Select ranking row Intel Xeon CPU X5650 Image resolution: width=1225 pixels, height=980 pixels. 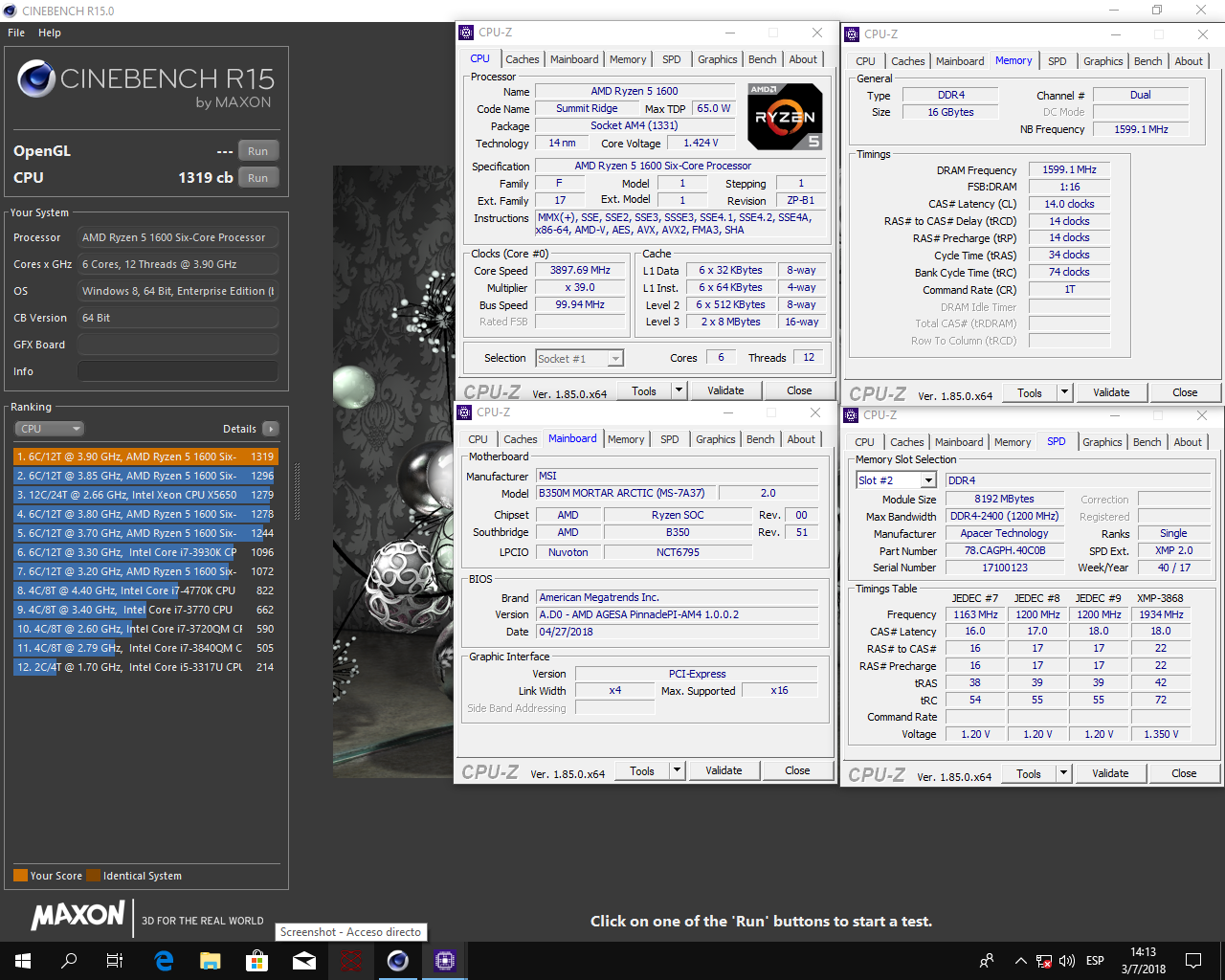coord(145,495)
